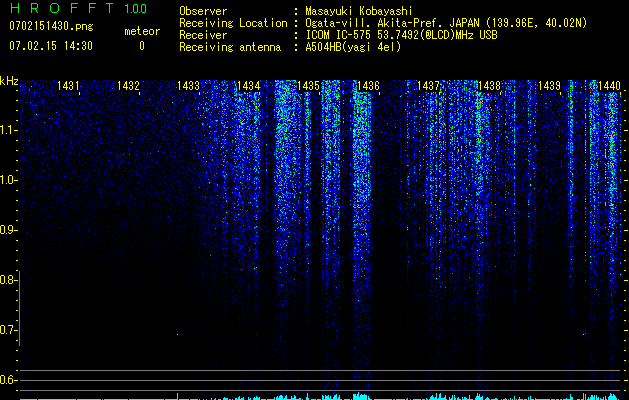Click the 'Observer' field label
The height and width of the screenshot is (400, 629).
click(x=203, y=11)
